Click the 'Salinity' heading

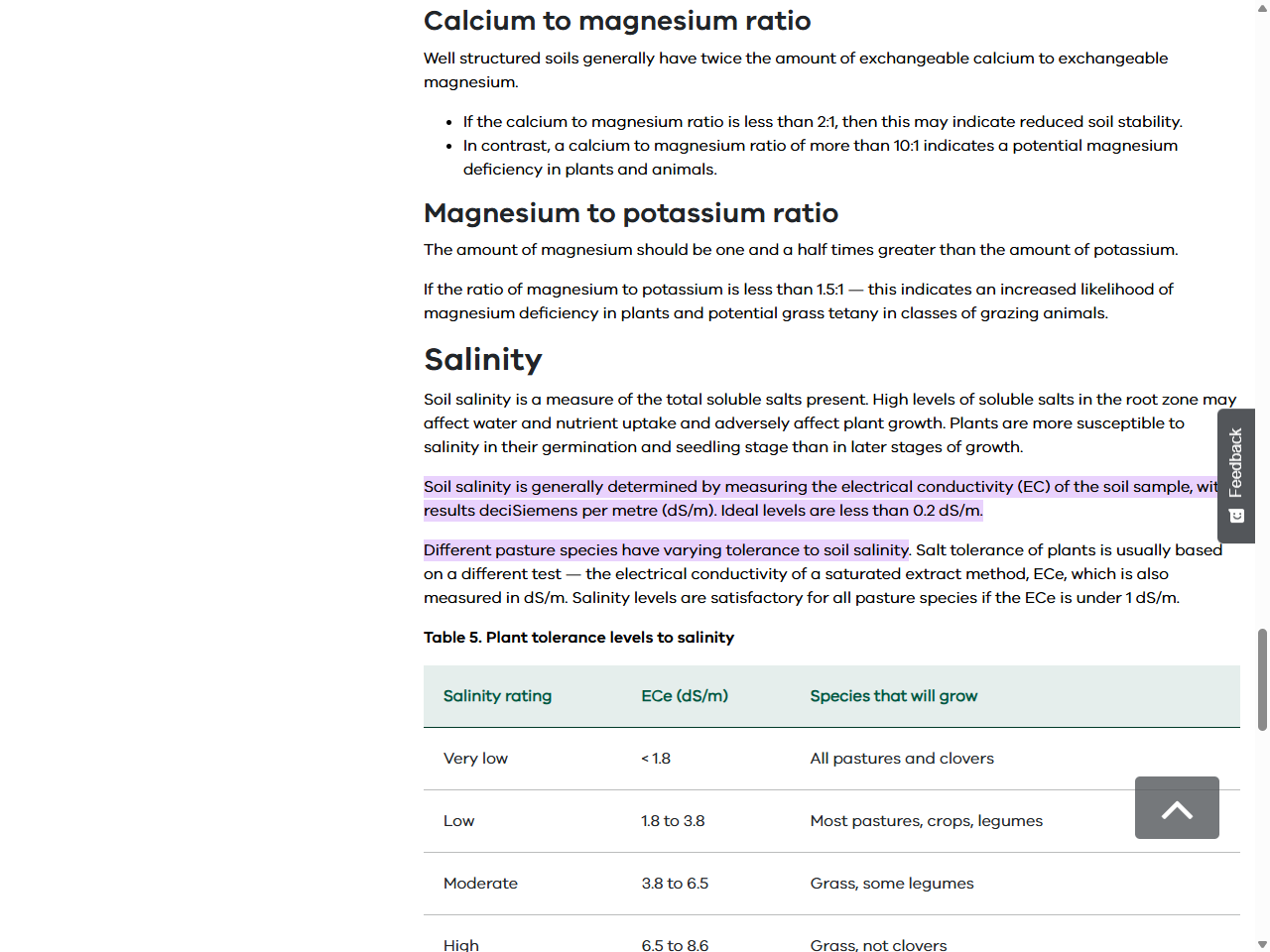tap(483, 359)
